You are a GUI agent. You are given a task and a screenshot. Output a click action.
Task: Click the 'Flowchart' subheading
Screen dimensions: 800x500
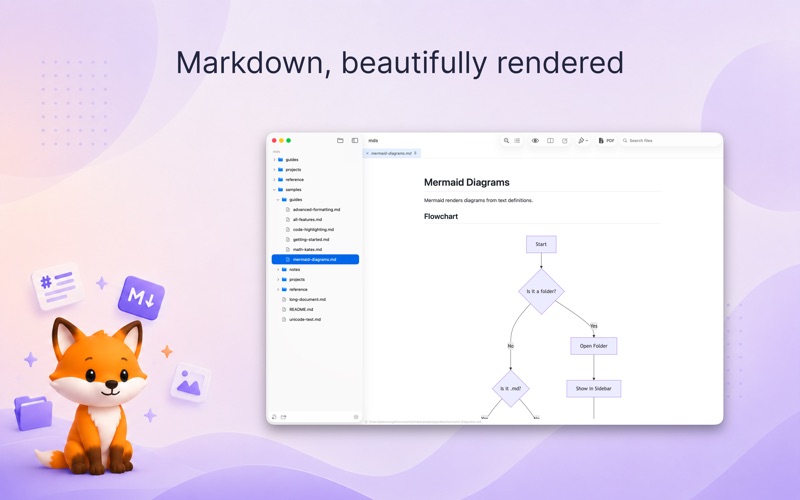[x=441, y=216]
